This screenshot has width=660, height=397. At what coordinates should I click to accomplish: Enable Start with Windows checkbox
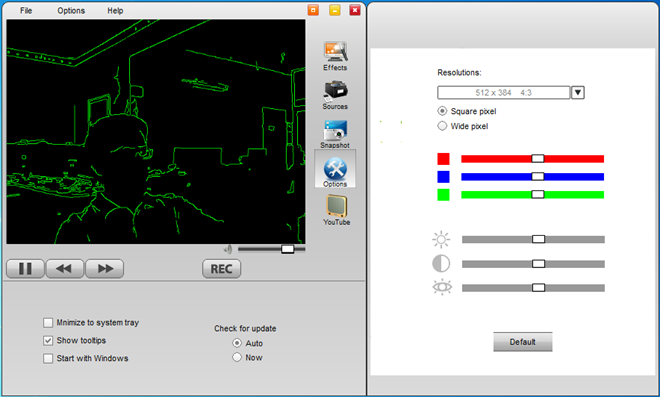48,358
